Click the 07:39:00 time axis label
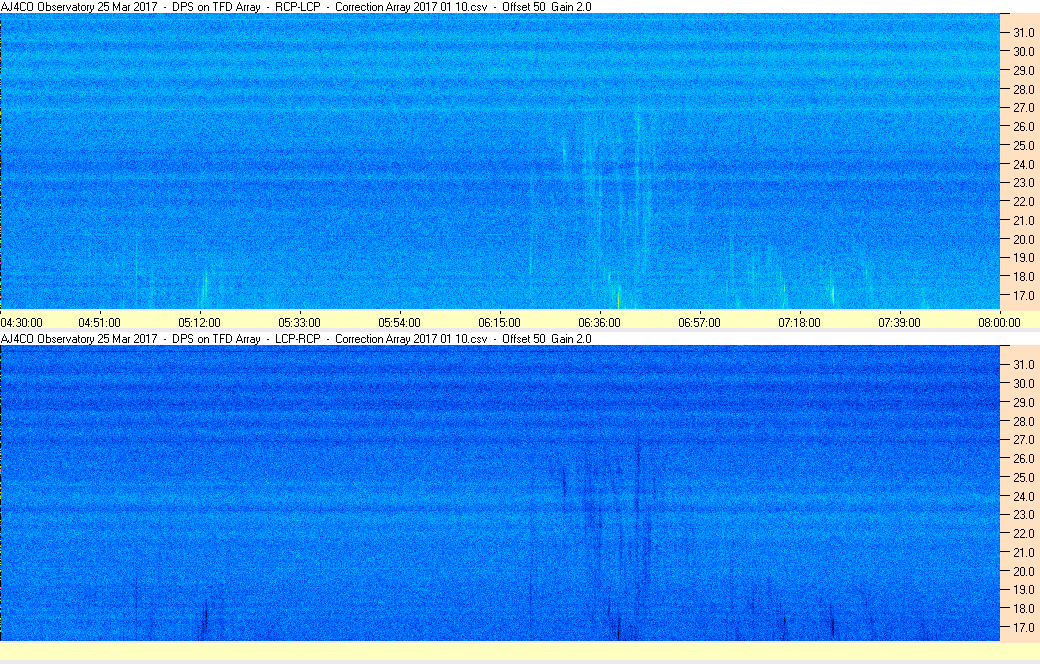 point(899,323)
